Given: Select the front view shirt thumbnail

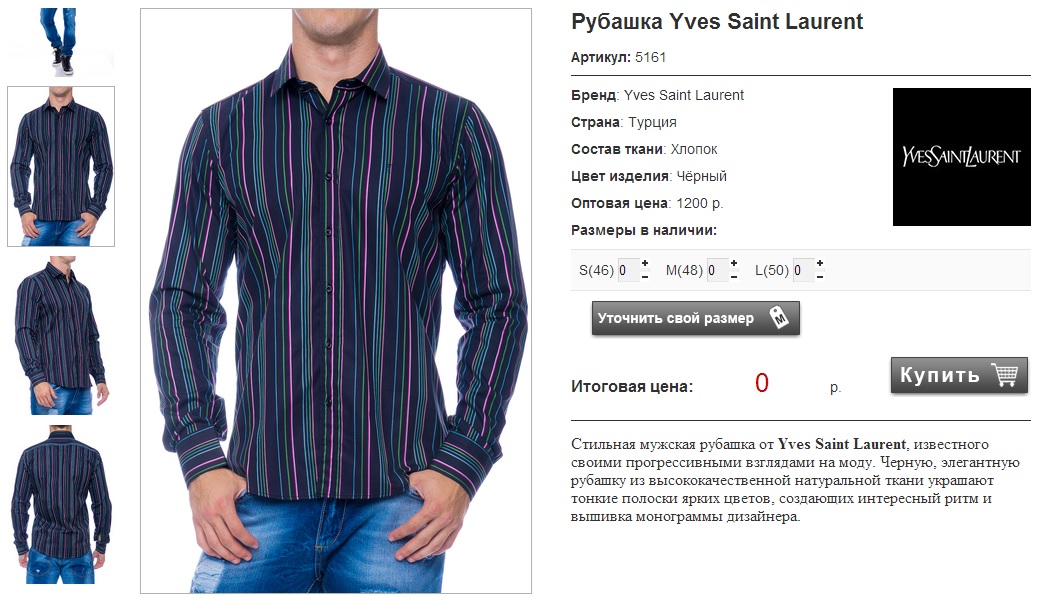Looking at the screenshot, I should (x=61, y=166).
